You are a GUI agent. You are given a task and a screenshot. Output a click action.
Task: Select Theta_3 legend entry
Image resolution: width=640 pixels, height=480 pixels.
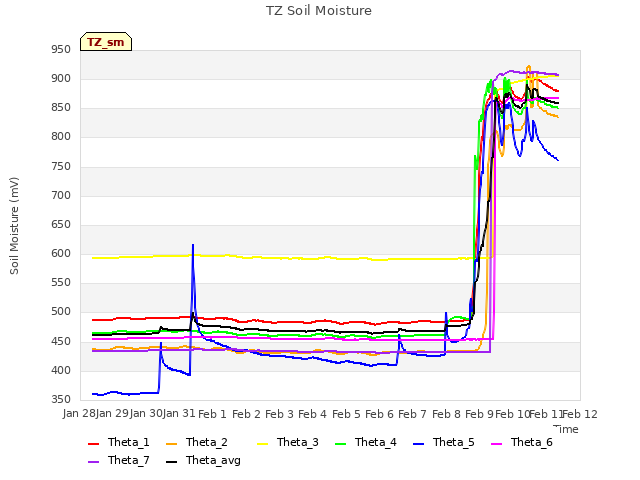pyautogui.click(x=288, y=442)
